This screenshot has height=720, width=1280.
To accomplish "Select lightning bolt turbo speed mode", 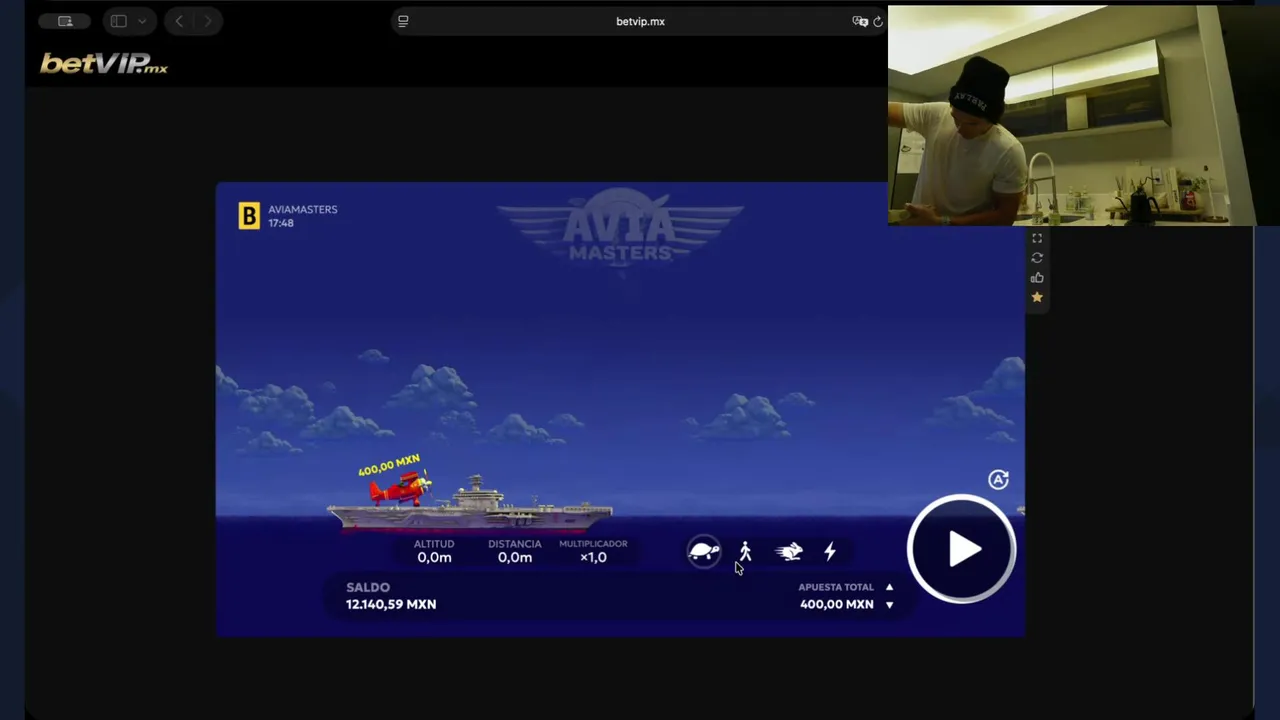I will point(830,551).
